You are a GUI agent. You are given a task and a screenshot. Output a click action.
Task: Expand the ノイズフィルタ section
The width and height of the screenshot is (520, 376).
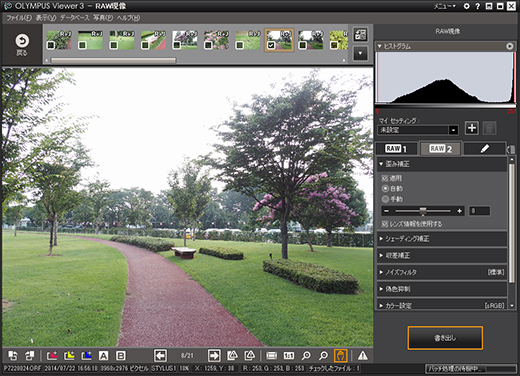[442, 272]
